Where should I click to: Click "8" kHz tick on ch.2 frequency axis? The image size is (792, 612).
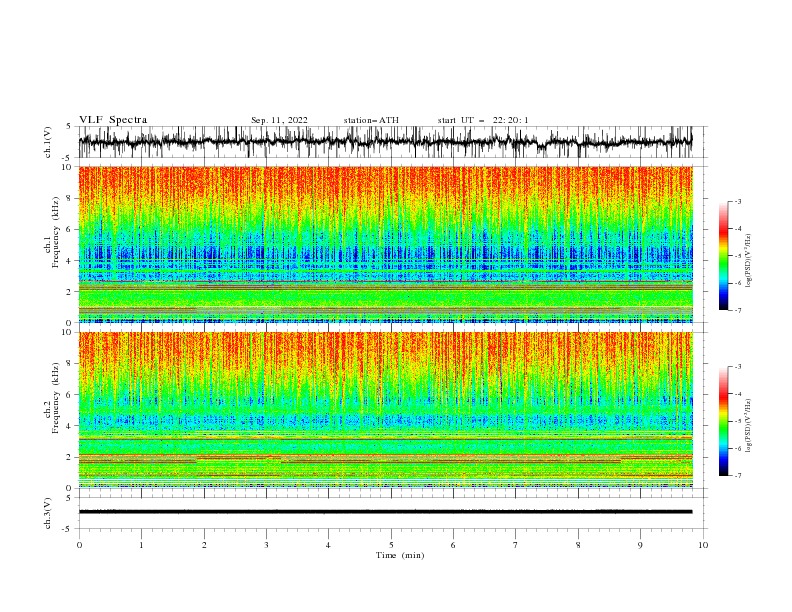[70, 364]
